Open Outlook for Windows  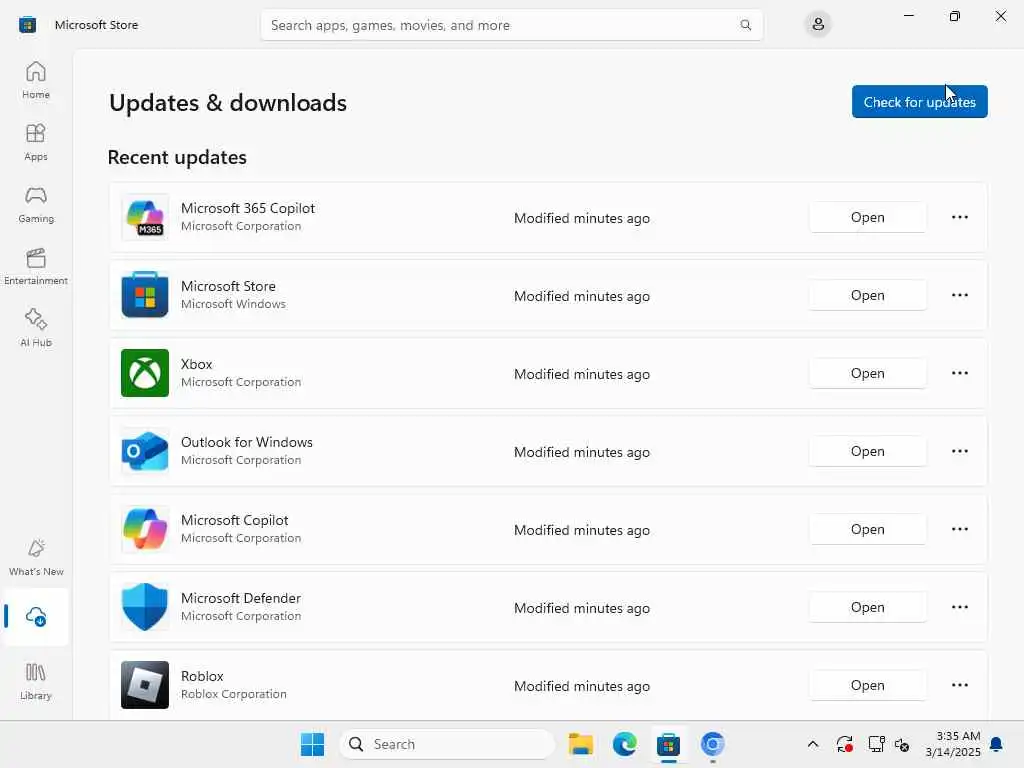[867, 451]
